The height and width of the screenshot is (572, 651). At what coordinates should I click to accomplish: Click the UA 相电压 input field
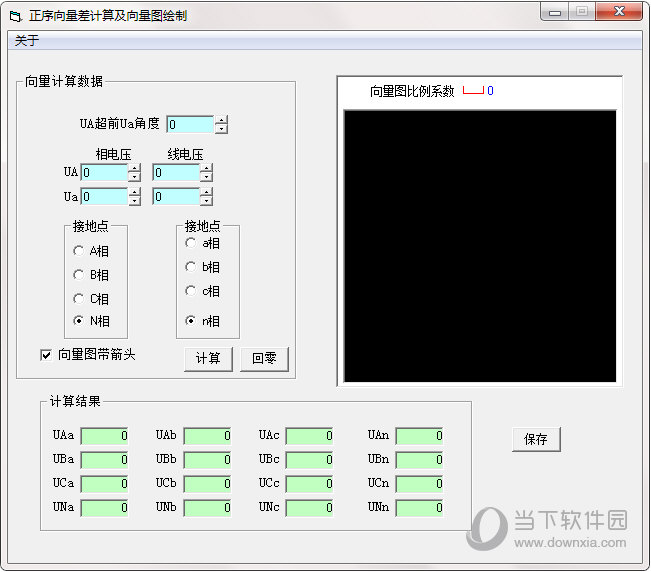(104, 172)
